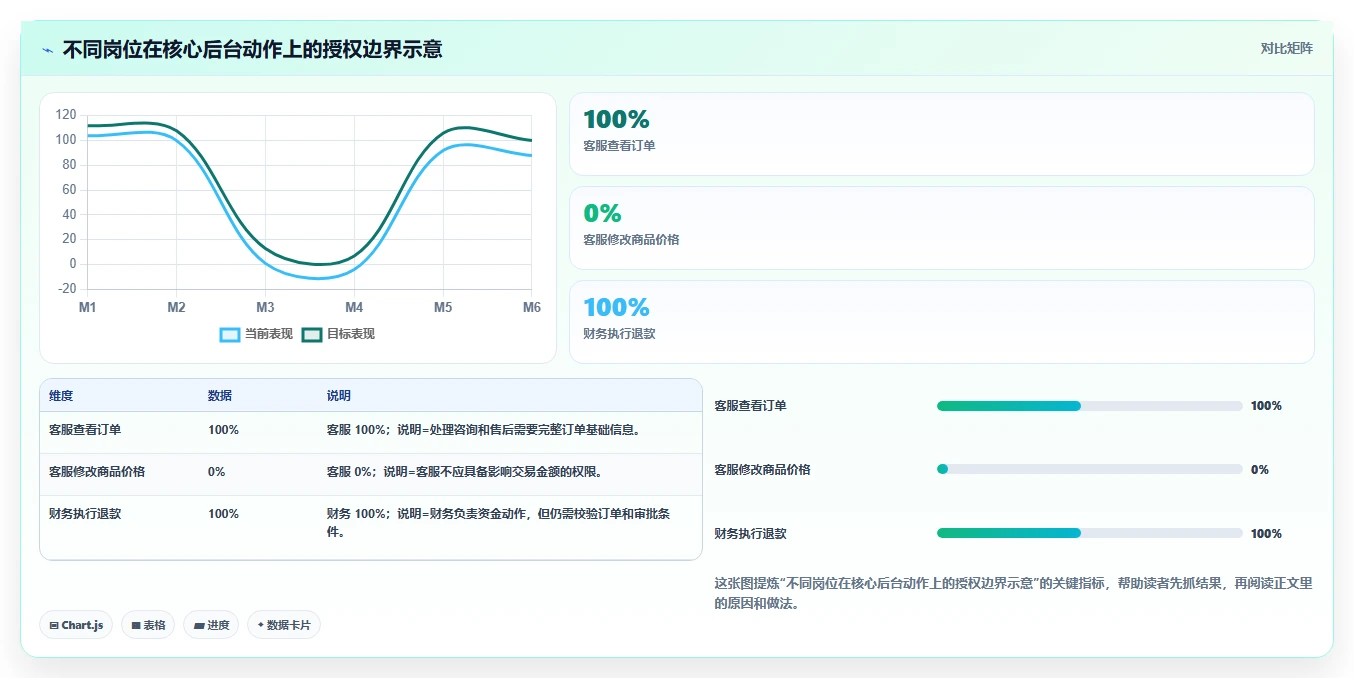Click the 客服修改商品价格 progress bar
Screen dimensions: 1354x678
[1090, 469]
